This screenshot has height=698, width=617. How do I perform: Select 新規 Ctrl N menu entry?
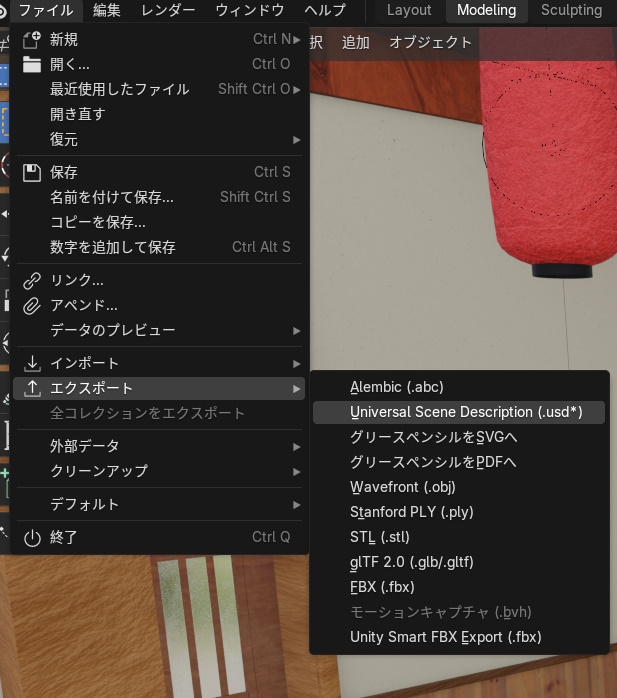pyautogui.click(x=159, y=40)
